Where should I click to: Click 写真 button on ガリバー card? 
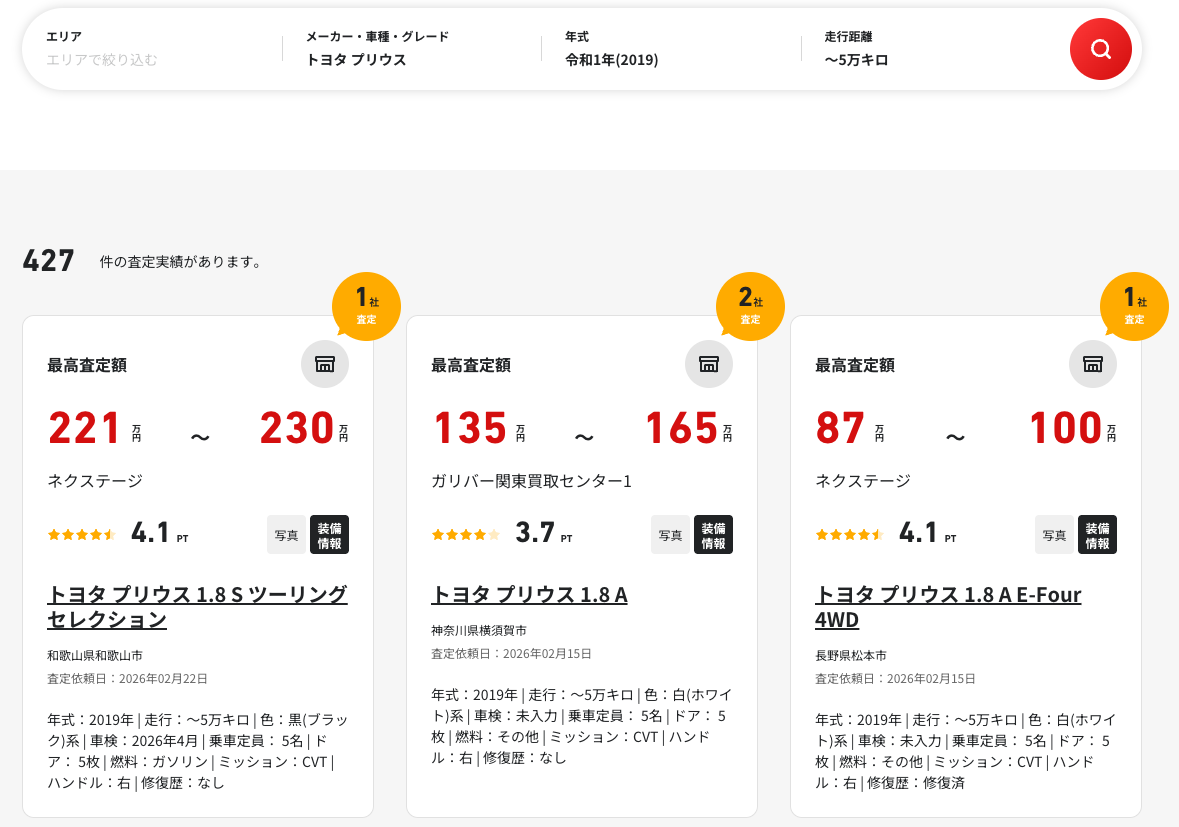(670, 535)
